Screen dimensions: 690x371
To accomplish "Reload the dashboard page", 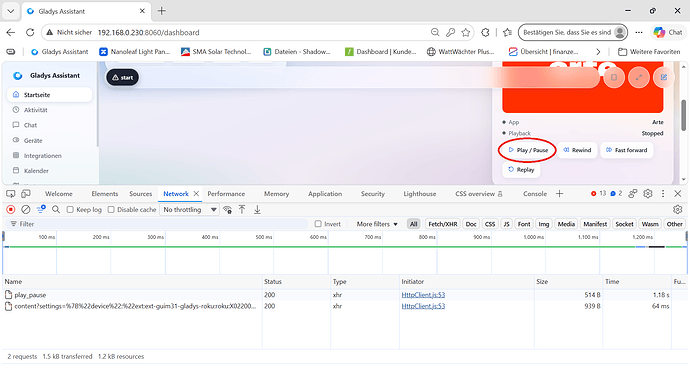I will point(30,32).
